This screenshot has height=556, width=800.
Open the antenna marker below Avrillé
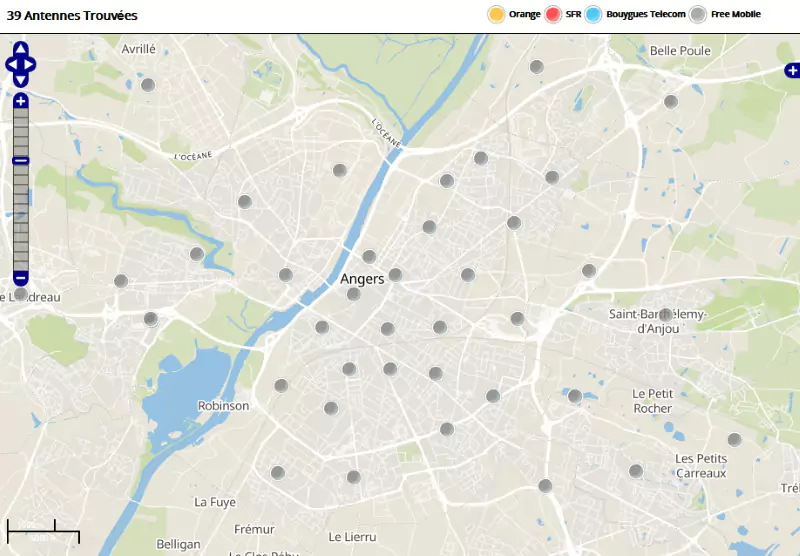coord(148,85)
